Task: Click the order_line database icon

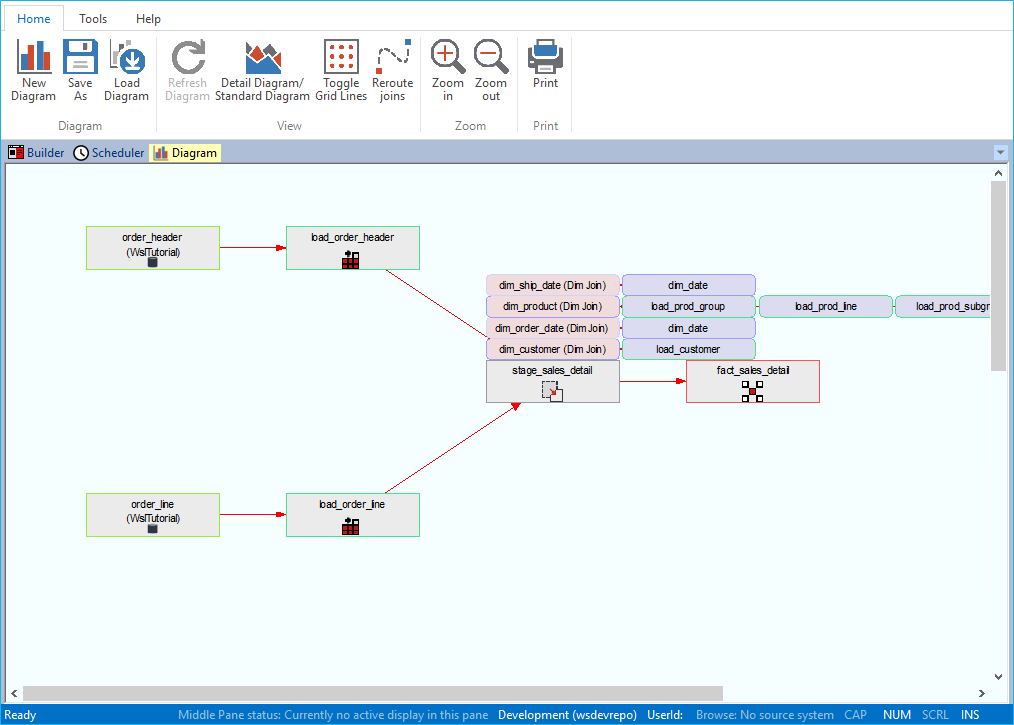Action: pyautogui.click(x=153, y=528)
